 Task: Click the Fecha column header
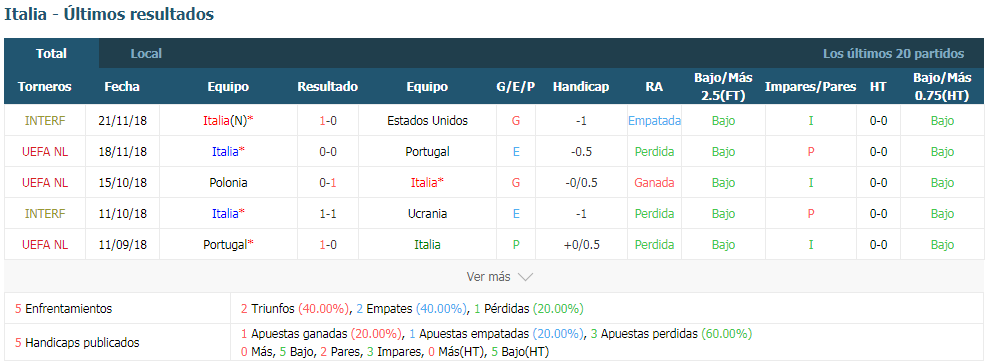(122, 87)
